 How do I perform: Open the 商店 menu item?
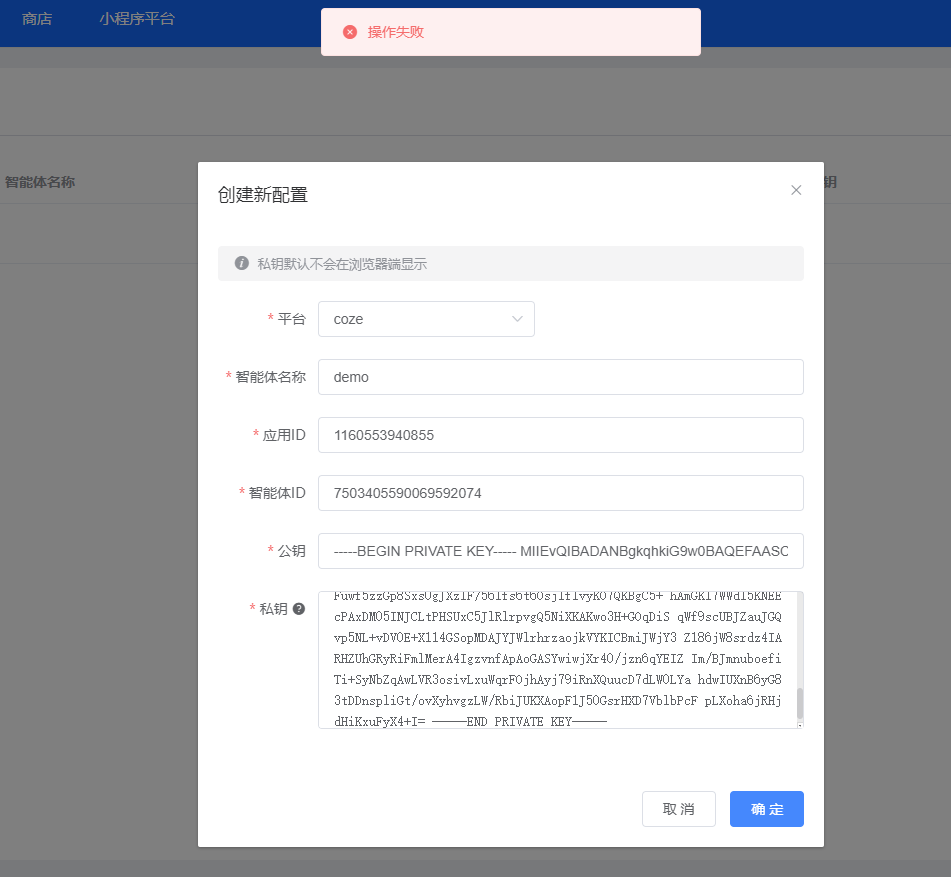coord(37,18)
